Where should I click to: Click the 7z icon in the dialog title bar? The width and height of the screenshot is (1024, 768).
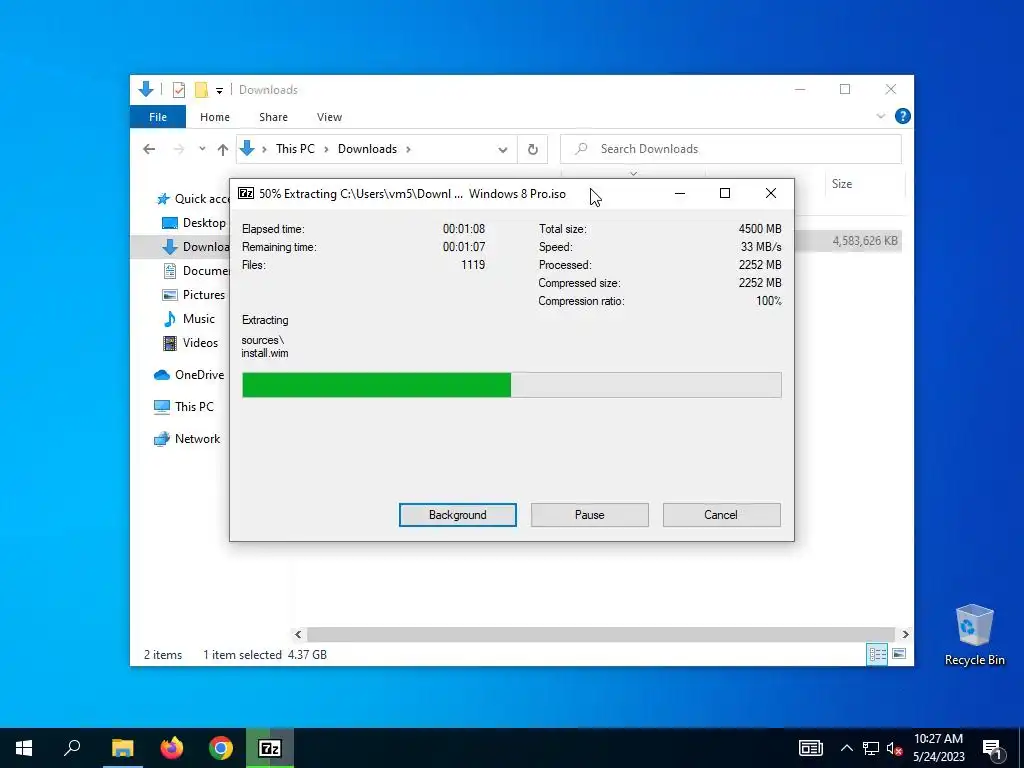point(246,193)
